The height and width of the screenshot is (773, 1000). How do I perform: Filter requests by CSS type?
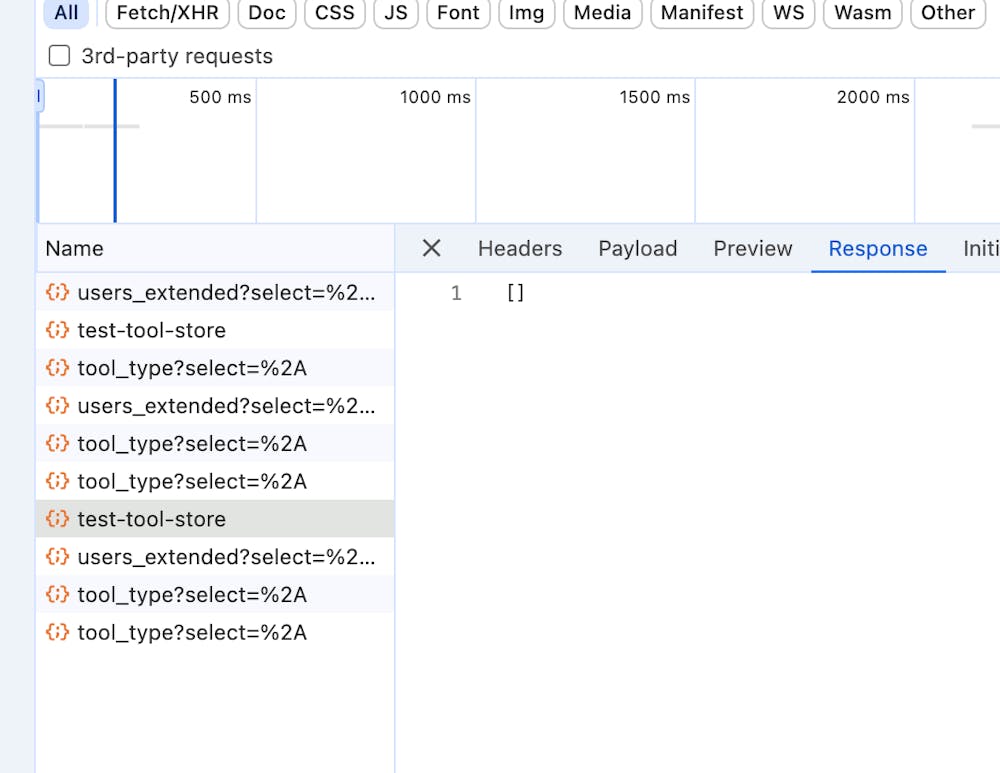coord(334,13)
